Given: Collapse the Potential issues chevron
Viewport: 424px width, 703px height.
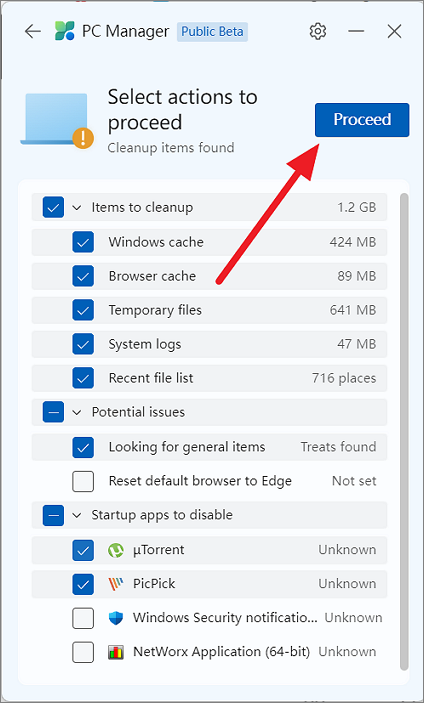Looking at the screenshot, I should coord(77,412).
